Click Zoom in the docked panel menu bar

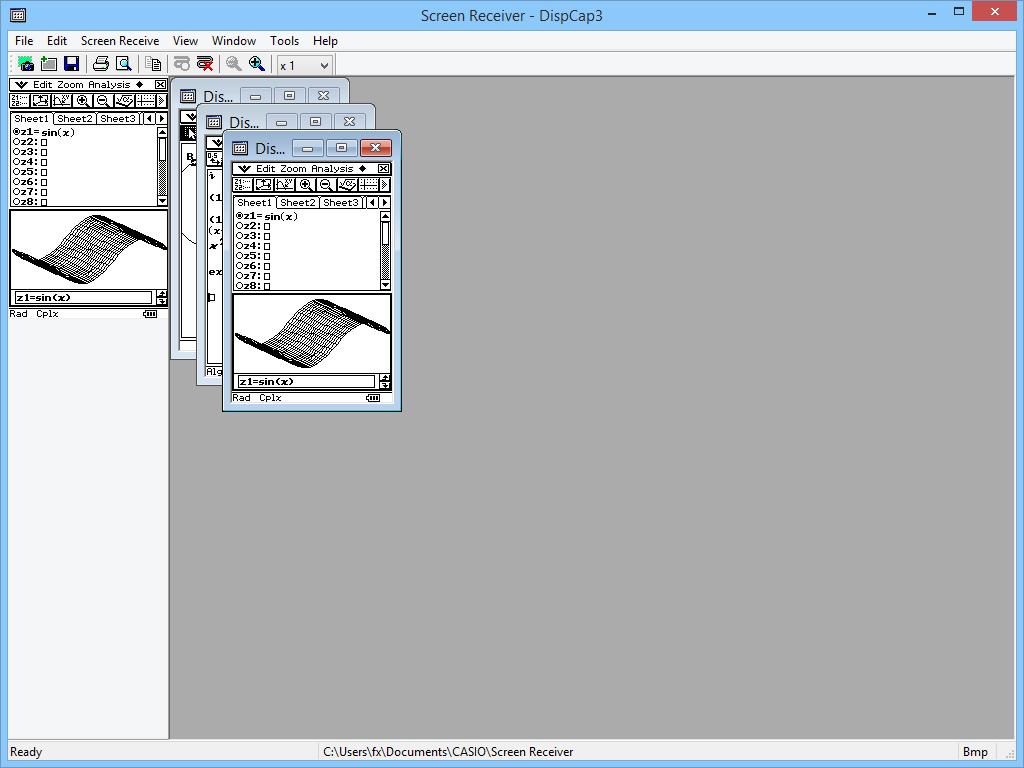[x=71, y=84]
